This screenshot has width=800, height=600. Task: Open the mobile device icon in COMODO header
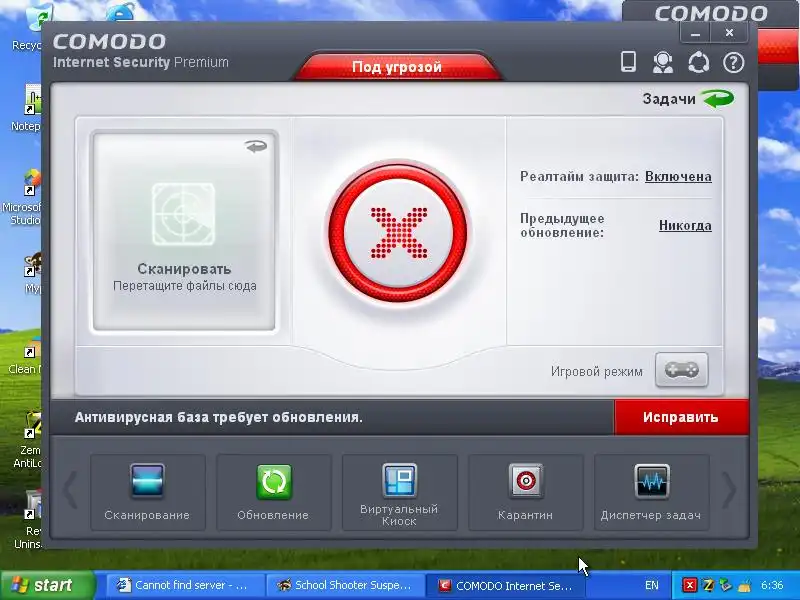tap(628, 62)
